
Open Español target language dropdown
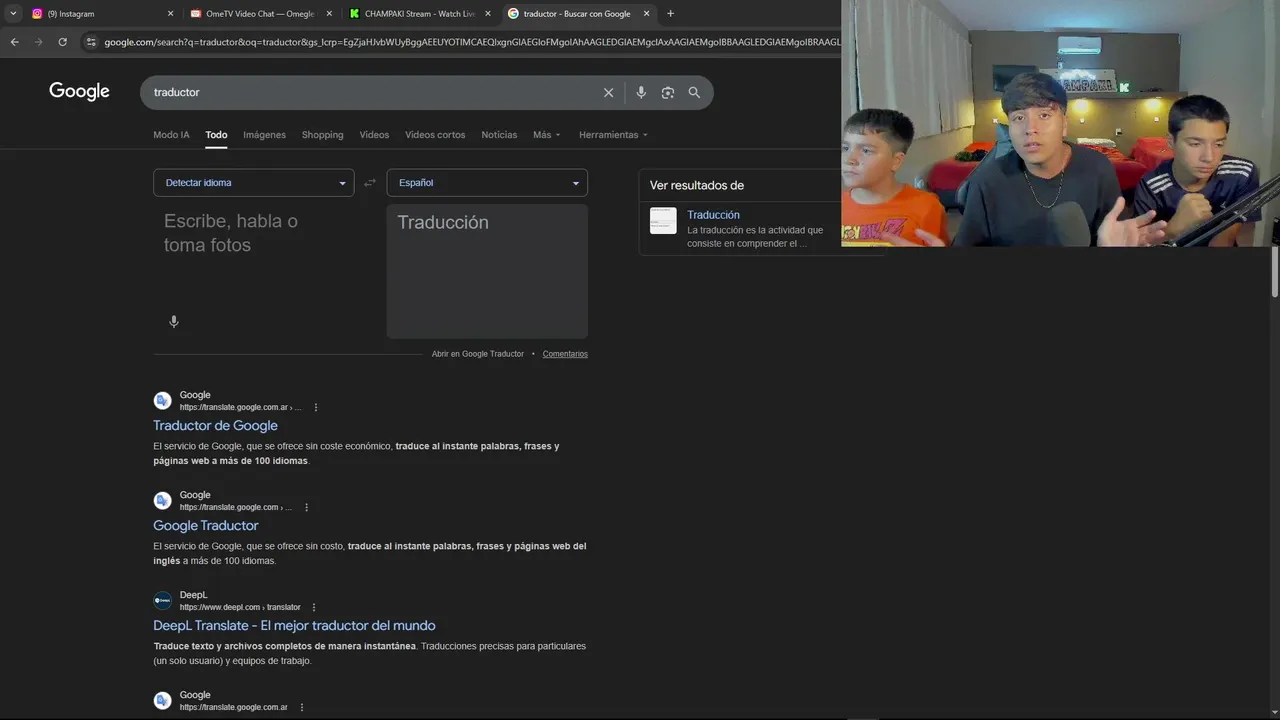point(487,183)
